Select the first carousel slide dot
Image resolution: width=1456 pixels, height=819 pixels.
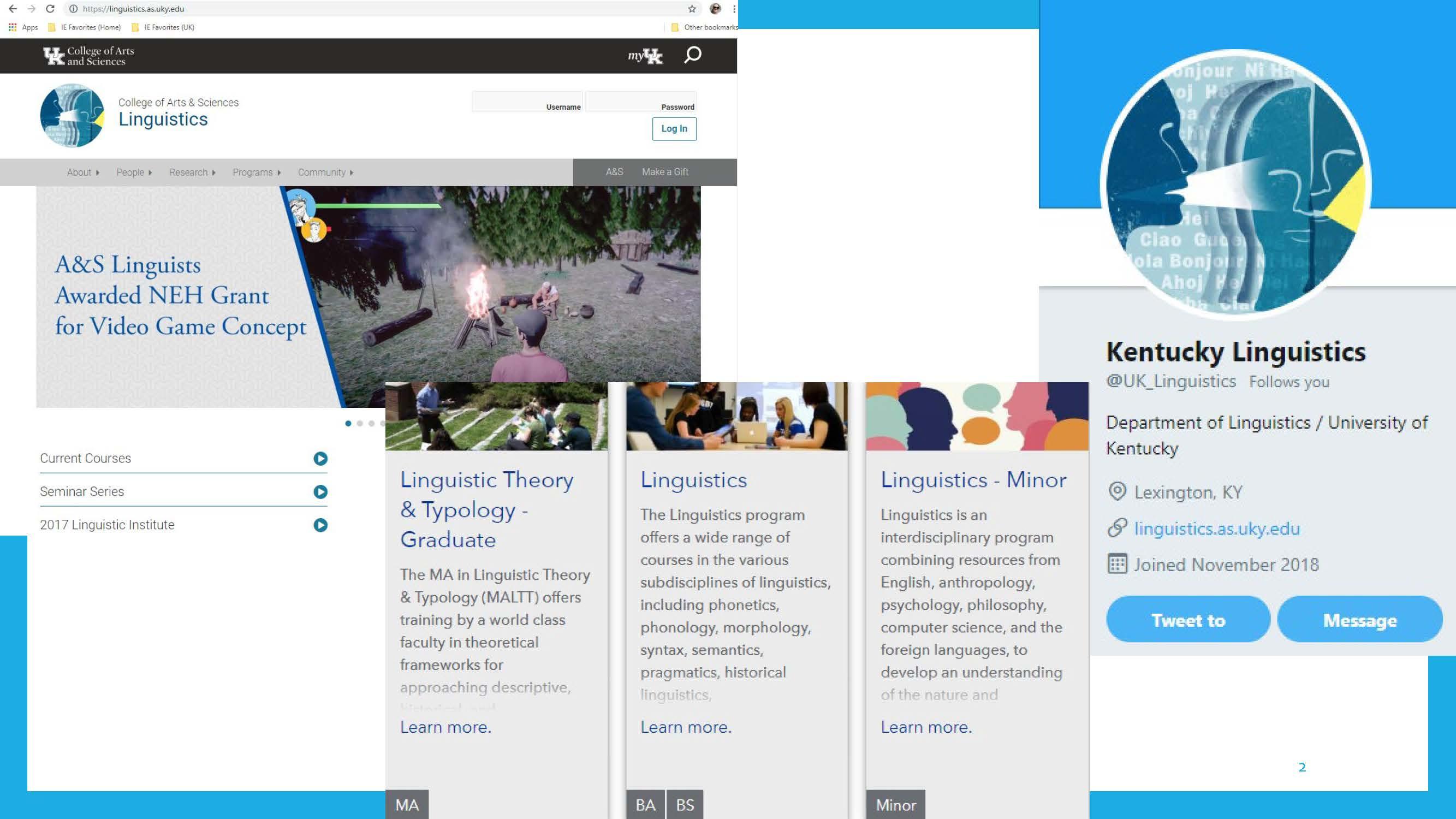point(348,423)
